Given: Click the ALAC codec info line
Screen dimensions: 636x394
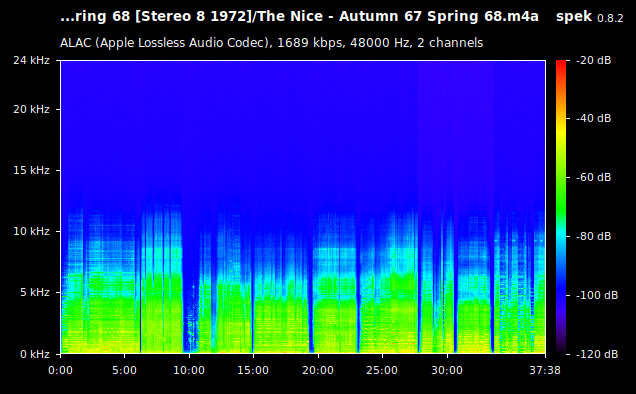Looking at the screenshot, I should coord(271,43).
